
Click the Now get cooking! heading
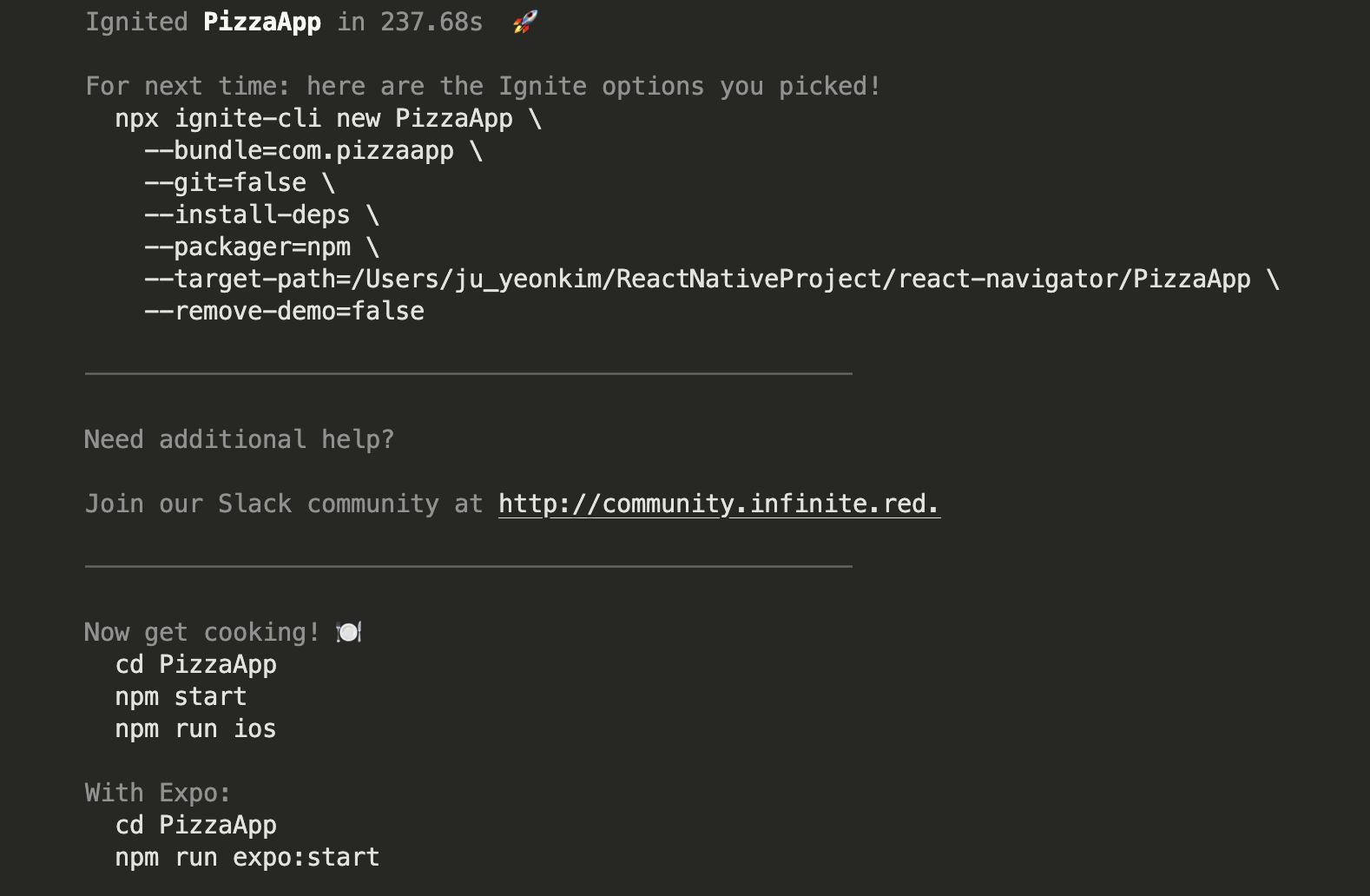[x=202, y=633]
